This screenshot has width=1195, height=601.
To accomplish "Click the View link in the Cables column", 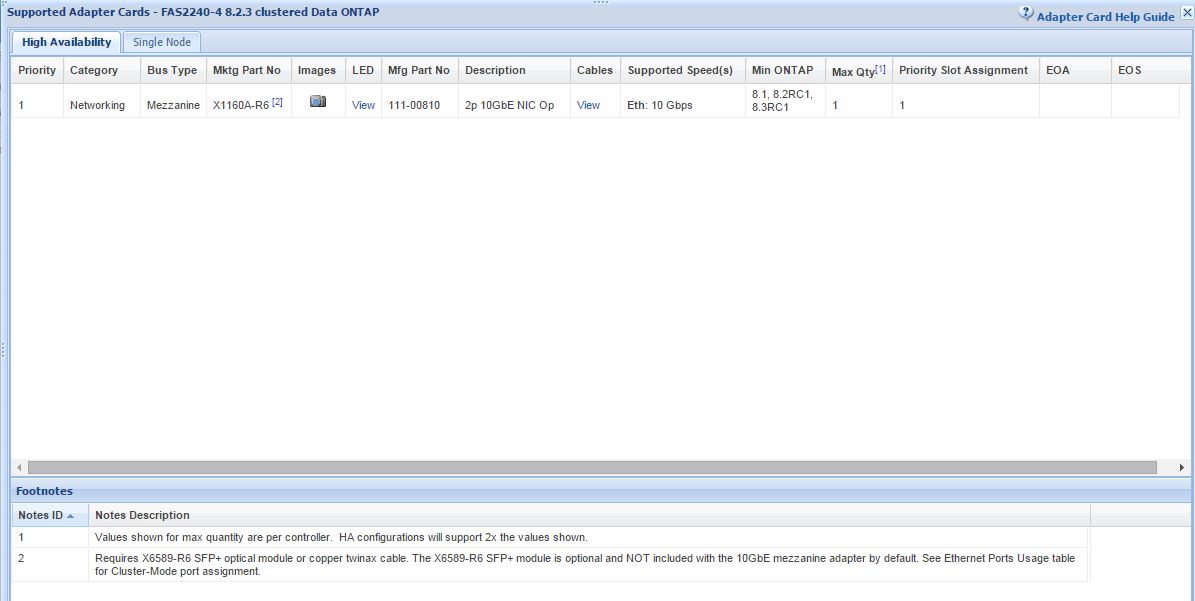I will [x=588, y=105].
